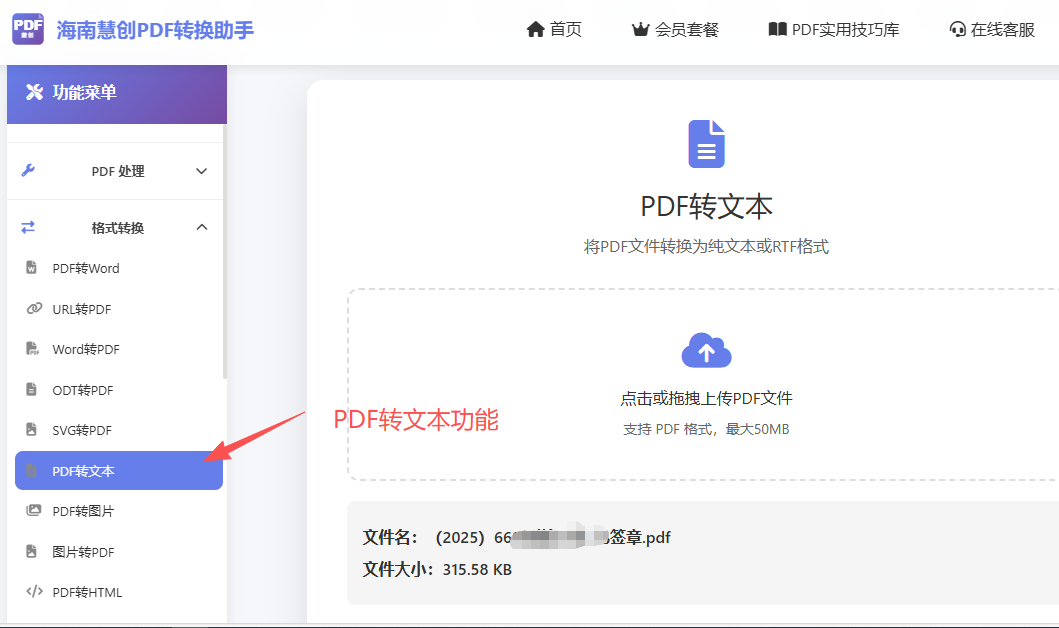This screenshot has height=628, width=1059.
Task: Click the PDF 处理 section label
Action: (x=118, y=172)
